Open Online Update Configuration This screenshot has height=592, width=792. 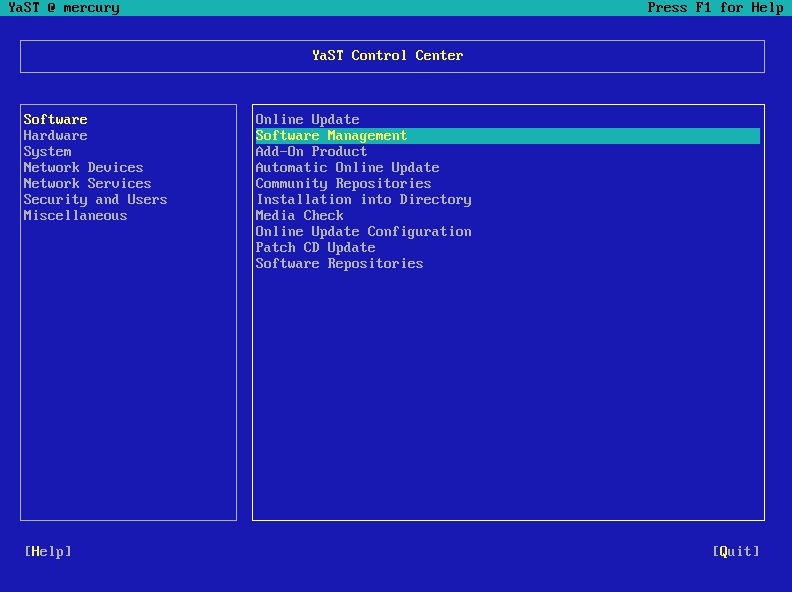[x=364, y=232]
